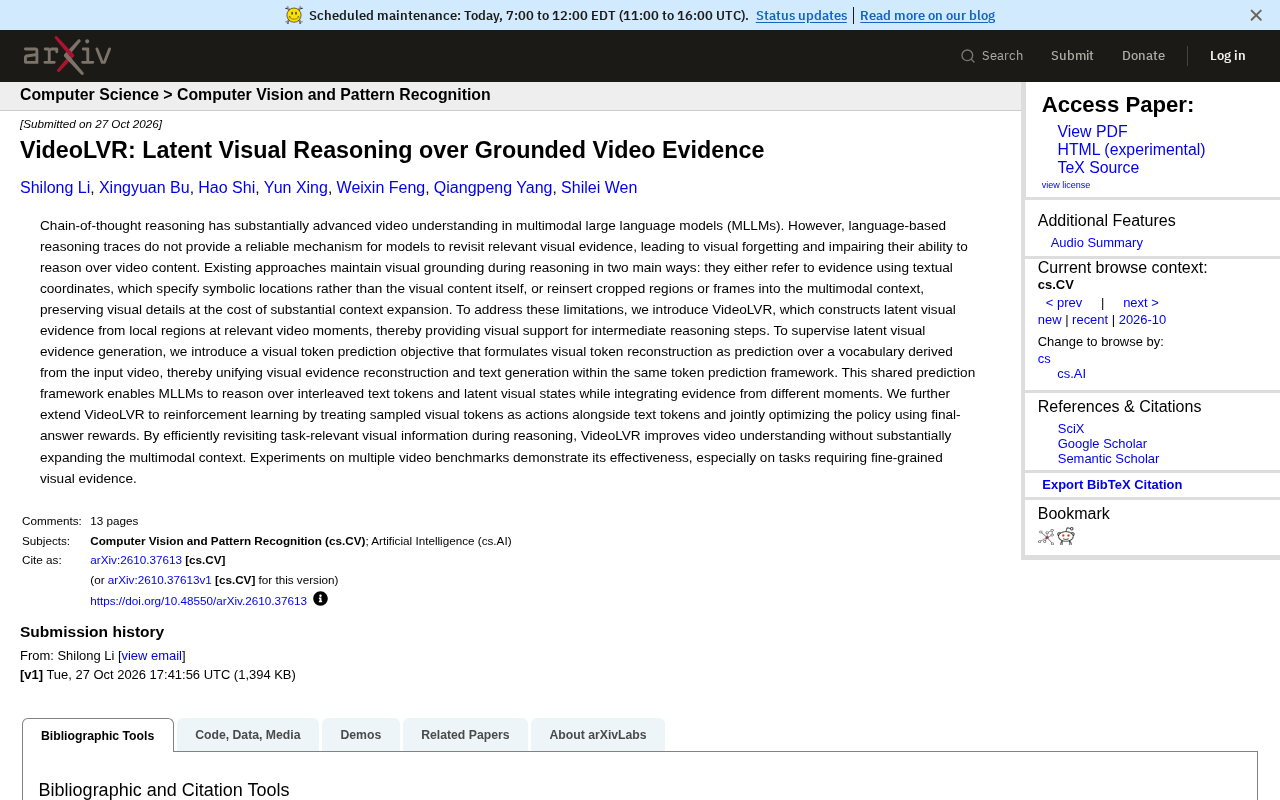Screen dimensions: 1280x800
Task: Click Export BibTeX Citation
Action: tap(1112, 485)
